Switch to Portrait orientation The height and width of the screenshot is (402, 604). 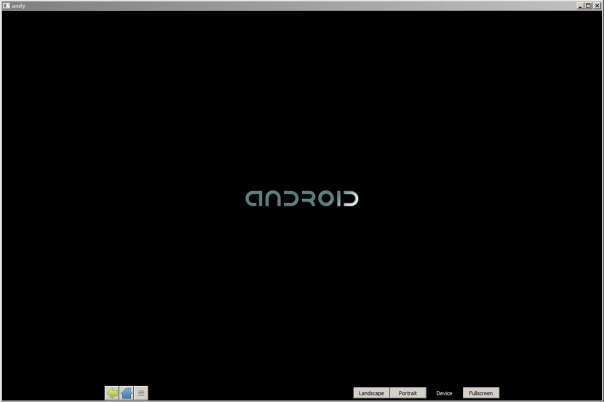click(408, 393)
